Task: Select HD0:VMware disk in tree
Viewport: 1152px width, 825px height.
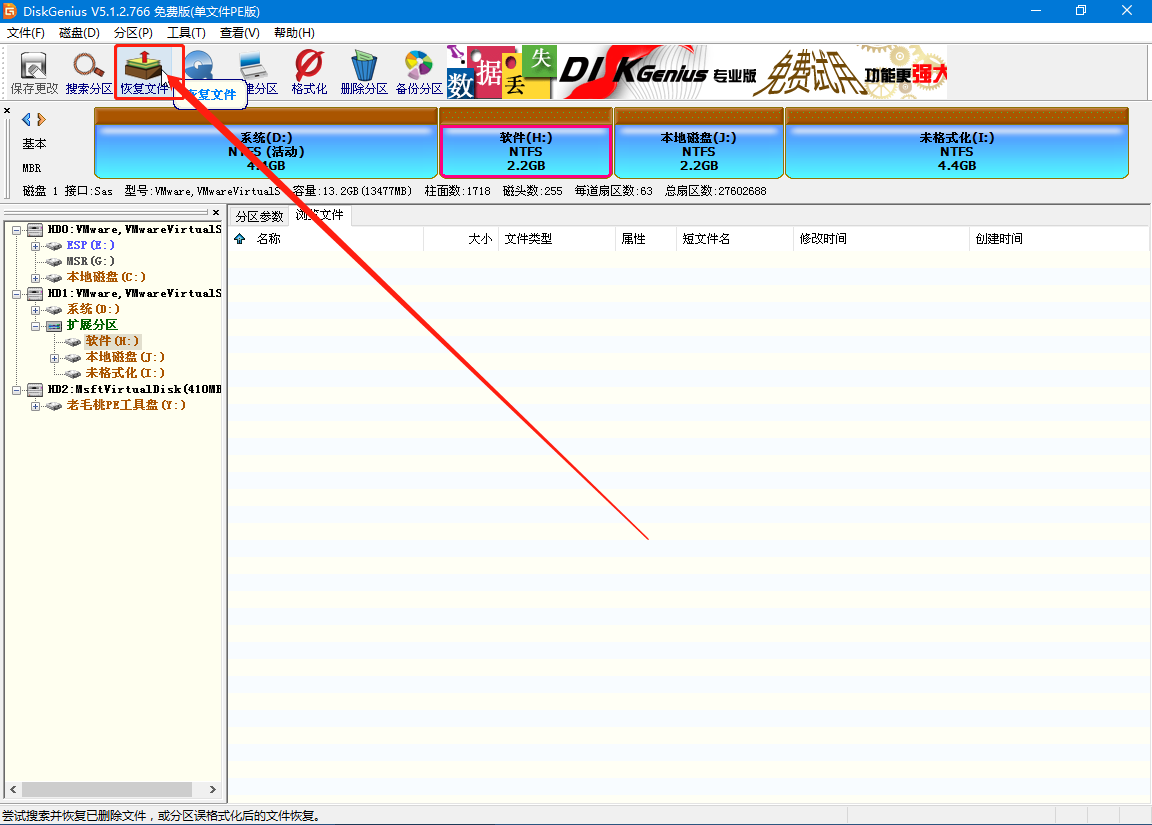Action: click(134, 229)
